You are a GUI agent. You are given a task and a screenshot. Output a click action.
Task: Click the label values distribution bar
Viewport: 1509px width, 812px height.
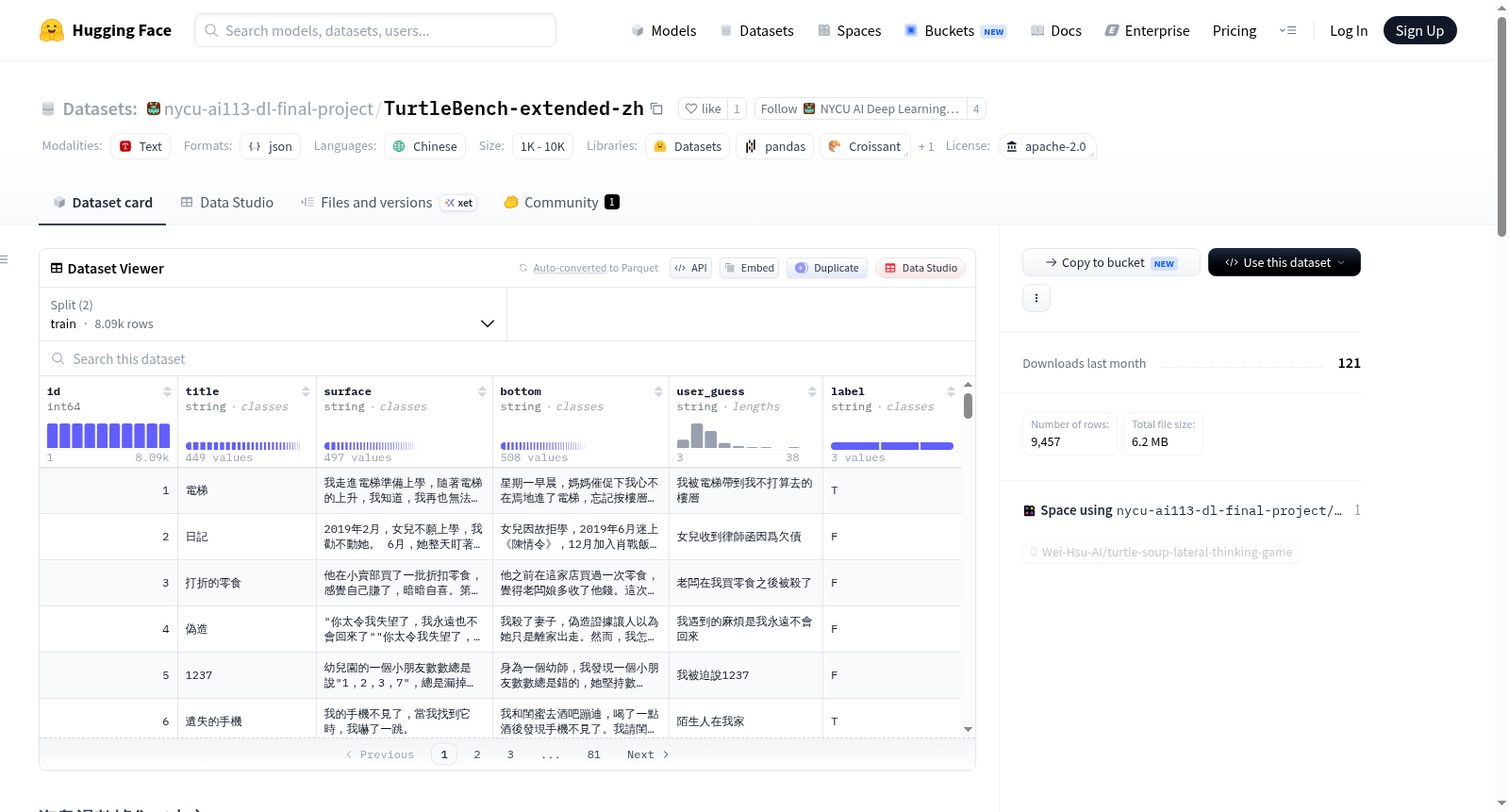tap(892, 445)
